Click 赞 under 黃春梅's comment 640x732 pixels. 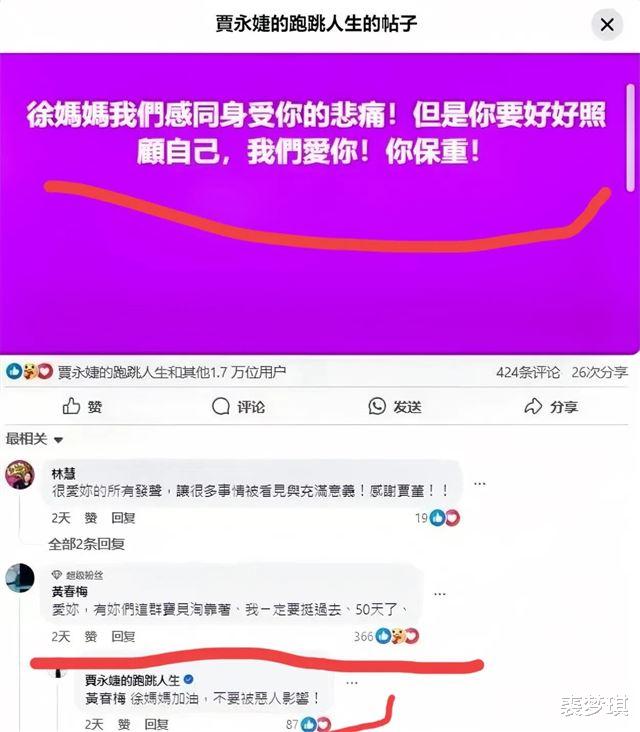pos(91,636)
